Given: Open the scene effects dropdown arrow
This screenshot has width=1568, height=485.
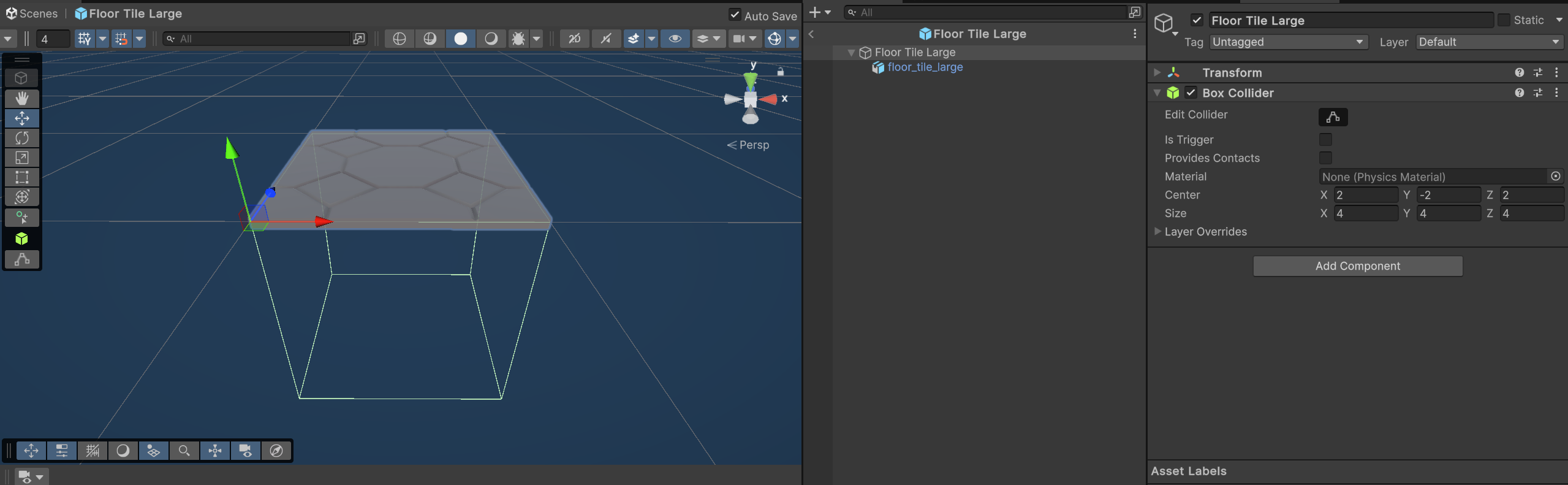Looking at the screenshot, I should tap(652, 39).
